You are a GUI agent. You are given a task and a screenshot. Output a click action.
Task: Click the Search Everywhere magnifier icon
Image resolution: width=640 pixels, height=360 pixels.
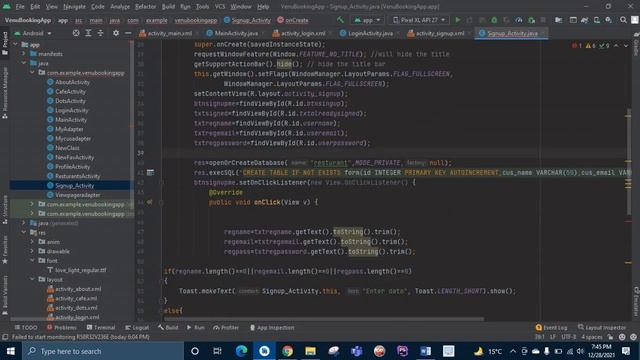pyautogui.click(x=623, y=20)
